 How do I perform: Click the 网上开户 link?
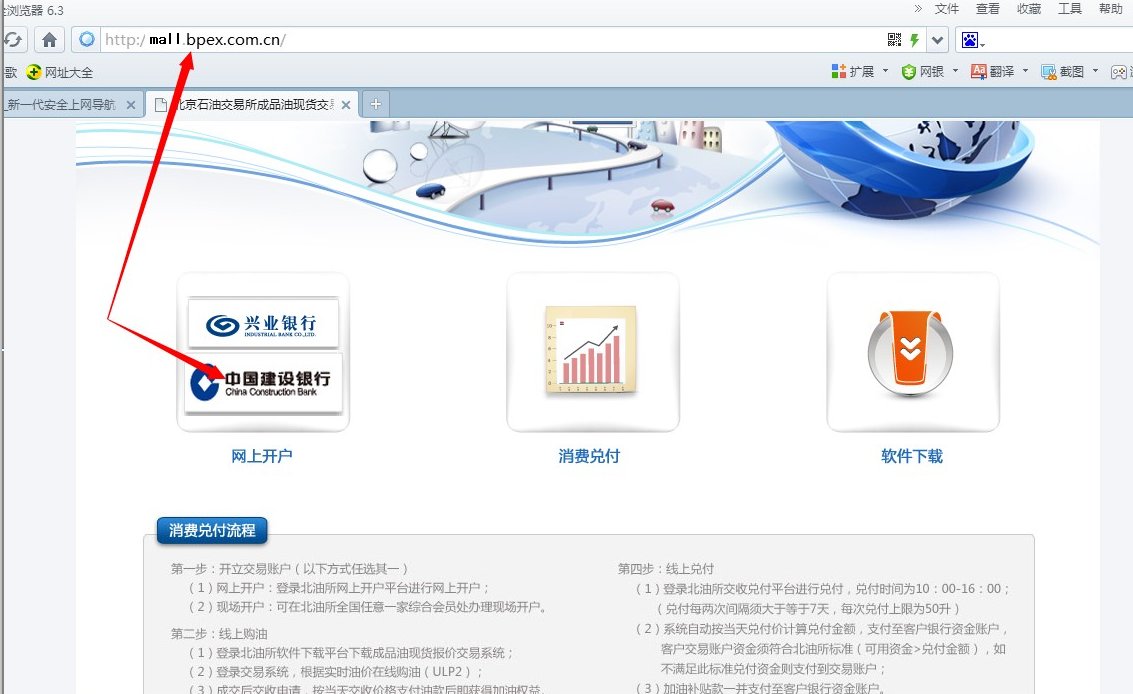[262, 456]
